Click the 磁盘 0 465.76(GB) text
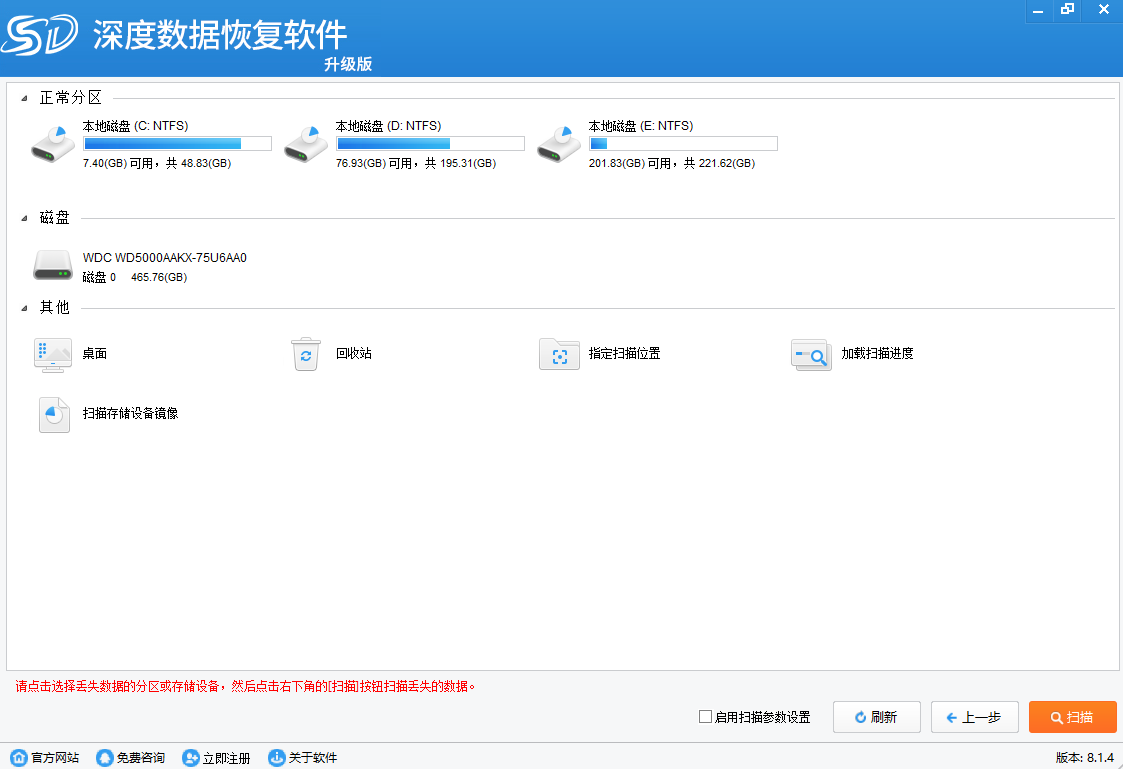The width and height of the screenshot is (1123, 769). [135, 277]
